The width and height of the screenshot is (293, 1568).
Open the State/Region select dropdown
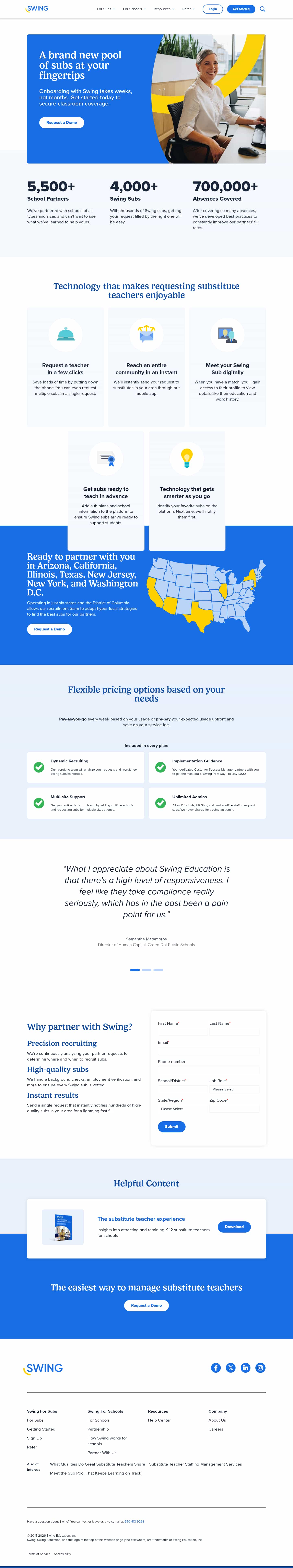pos(182,1108)
